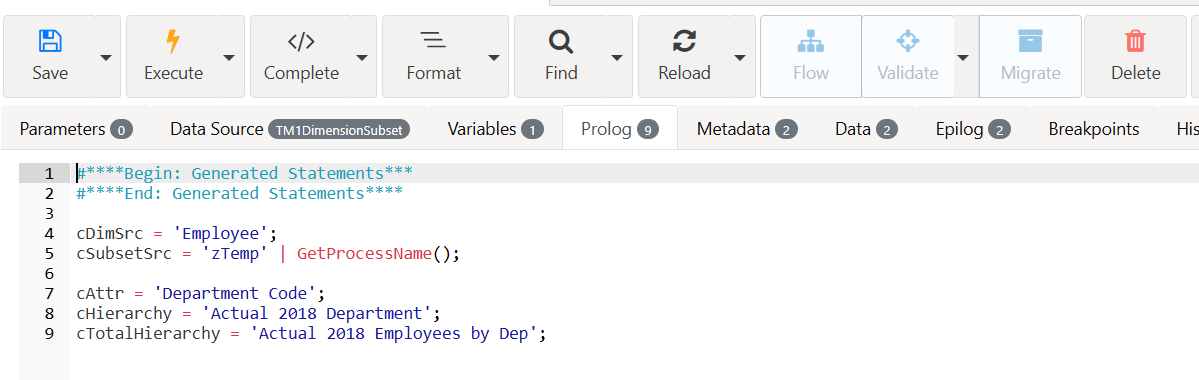Switch to the Variables tab
This screenshot has width=1199, height=380.
(495, 129)
